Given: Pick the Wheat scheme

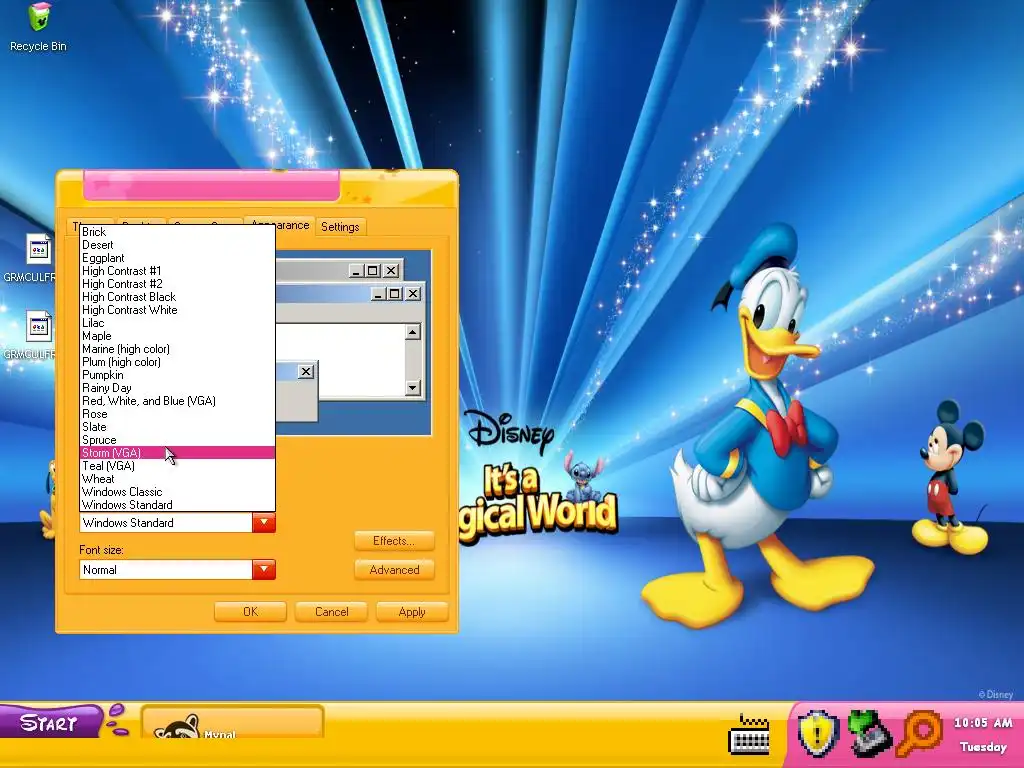Looking at the screenshot, I should click(177, 479).
